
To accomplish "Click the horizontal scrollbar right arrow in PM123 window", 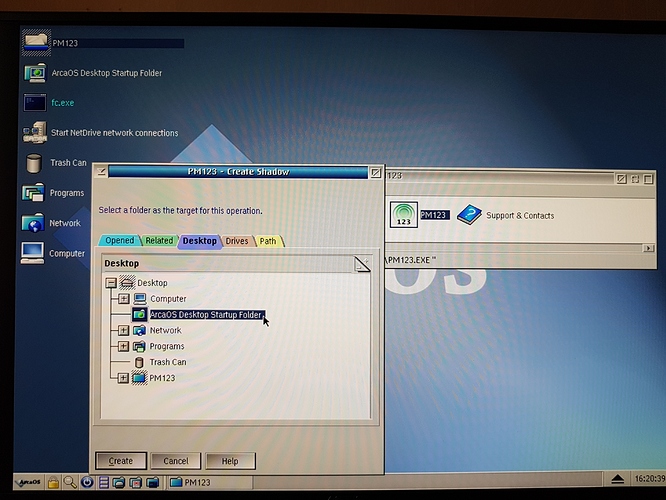I will click(648, 248).
